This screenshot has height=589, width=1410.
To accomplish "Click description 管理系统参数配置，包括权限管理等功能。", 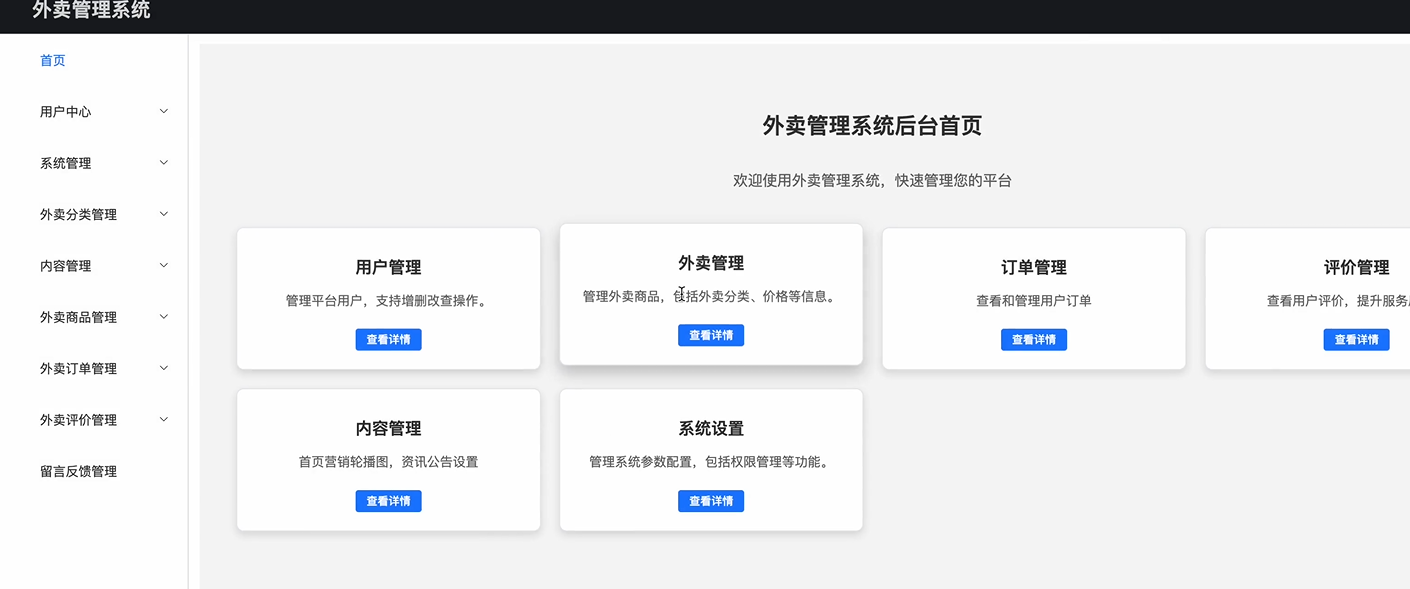I will click(711, 462).
